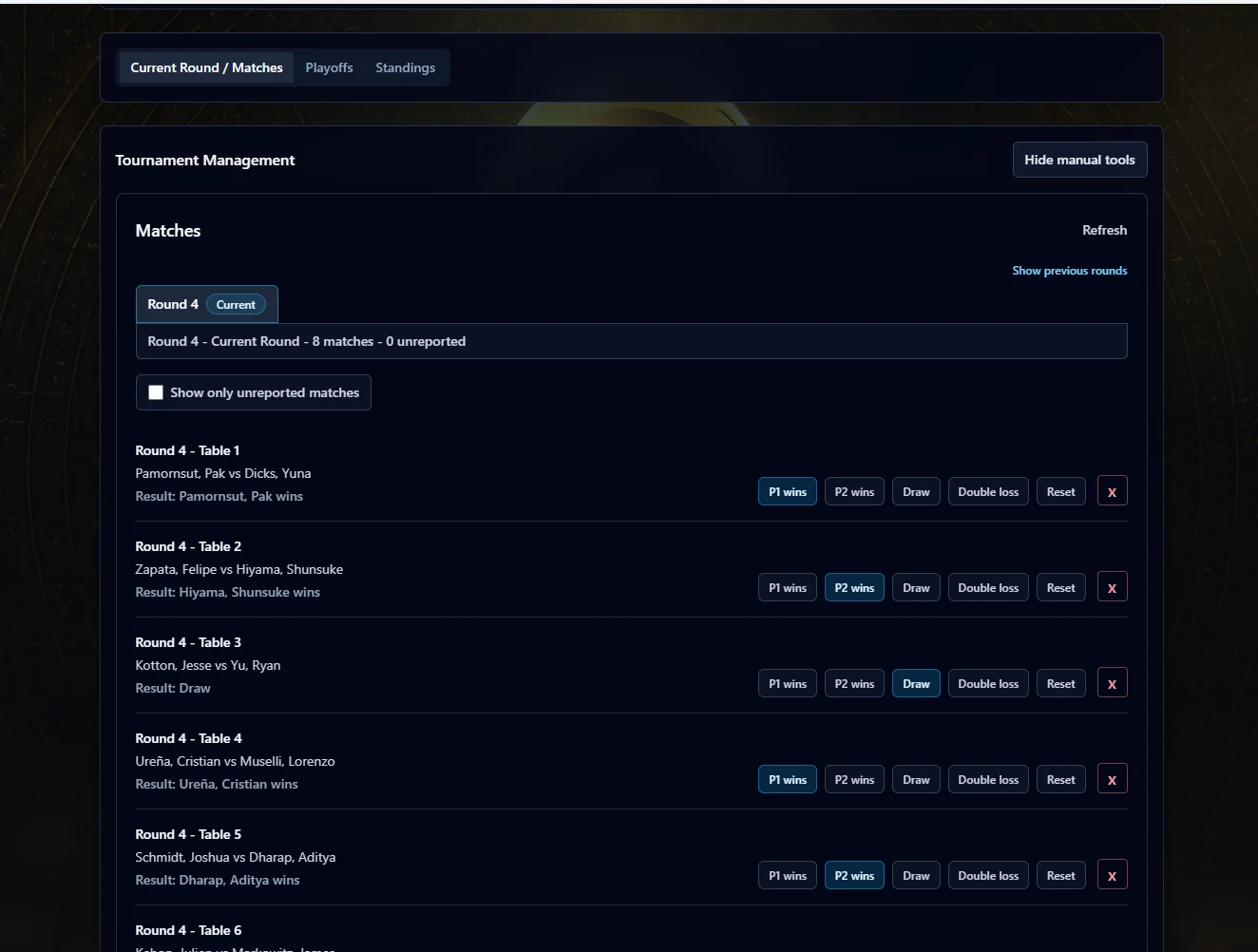Click 'Kotton, Jesse vs Yu, Ryan' text

pyautogui.click(x=208, y=665)
